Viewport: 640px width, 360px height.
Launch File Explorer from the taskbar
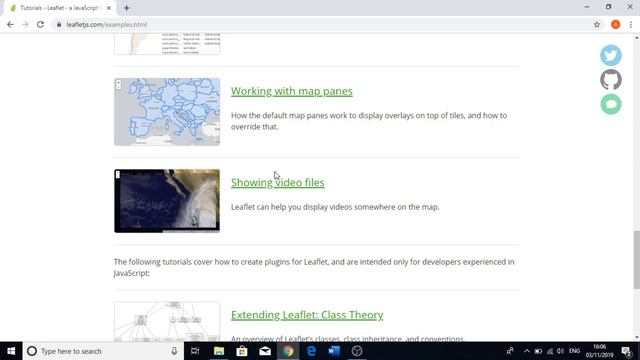tap(219, 351)
